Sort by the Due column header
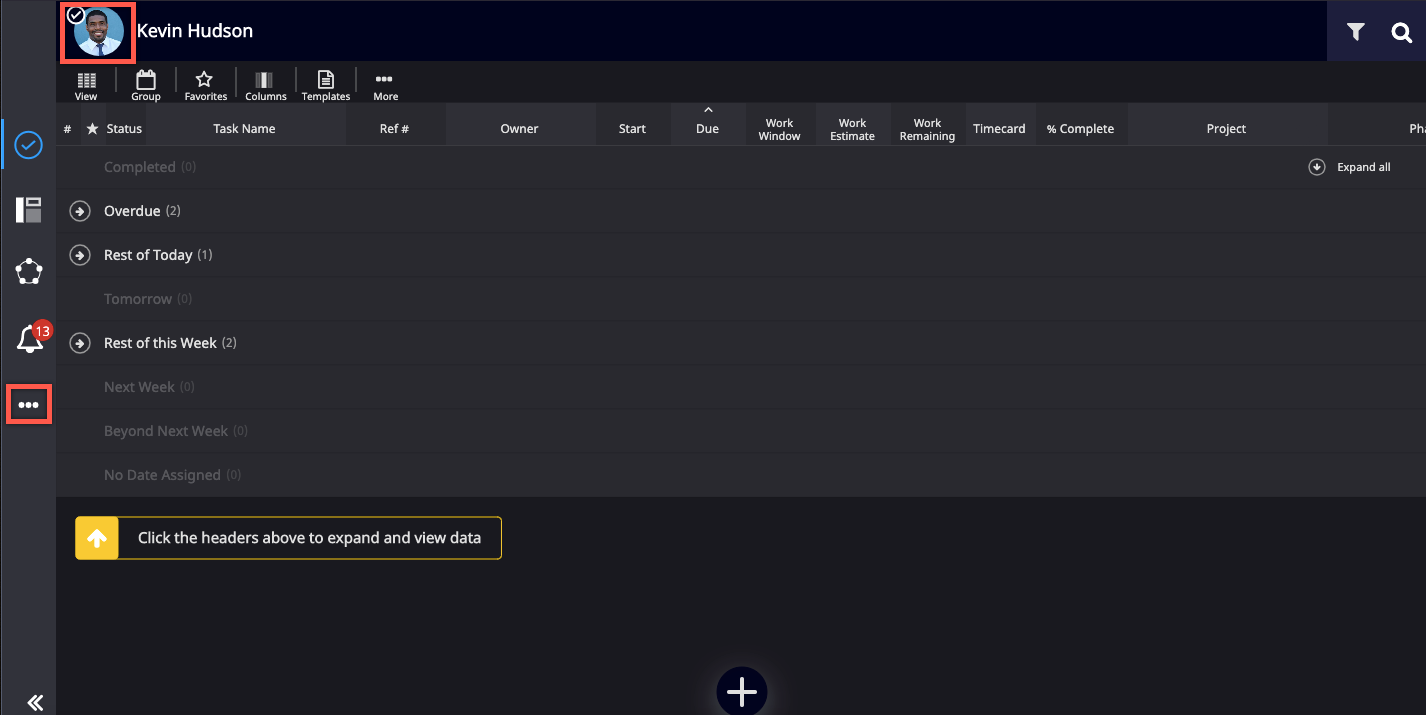Image resolution: width=1426 pixels, height=715 pixels. 707,128
